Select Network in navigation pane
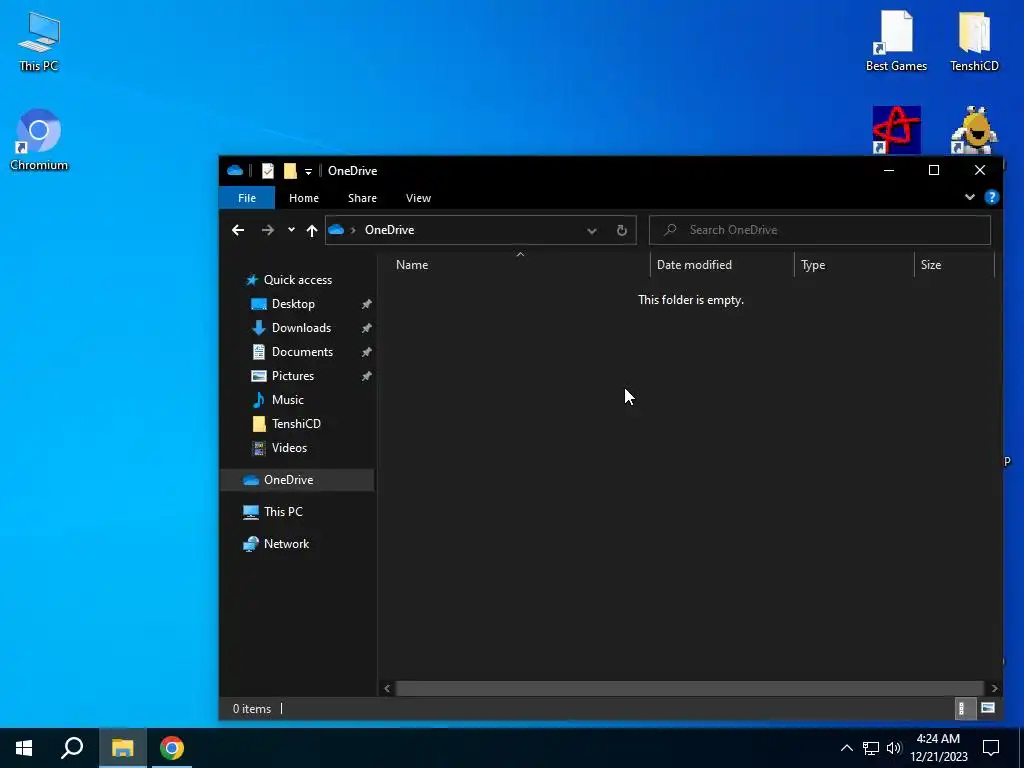Image resolution: width=1024 pixels, height=768 pixels. [285, 544]
